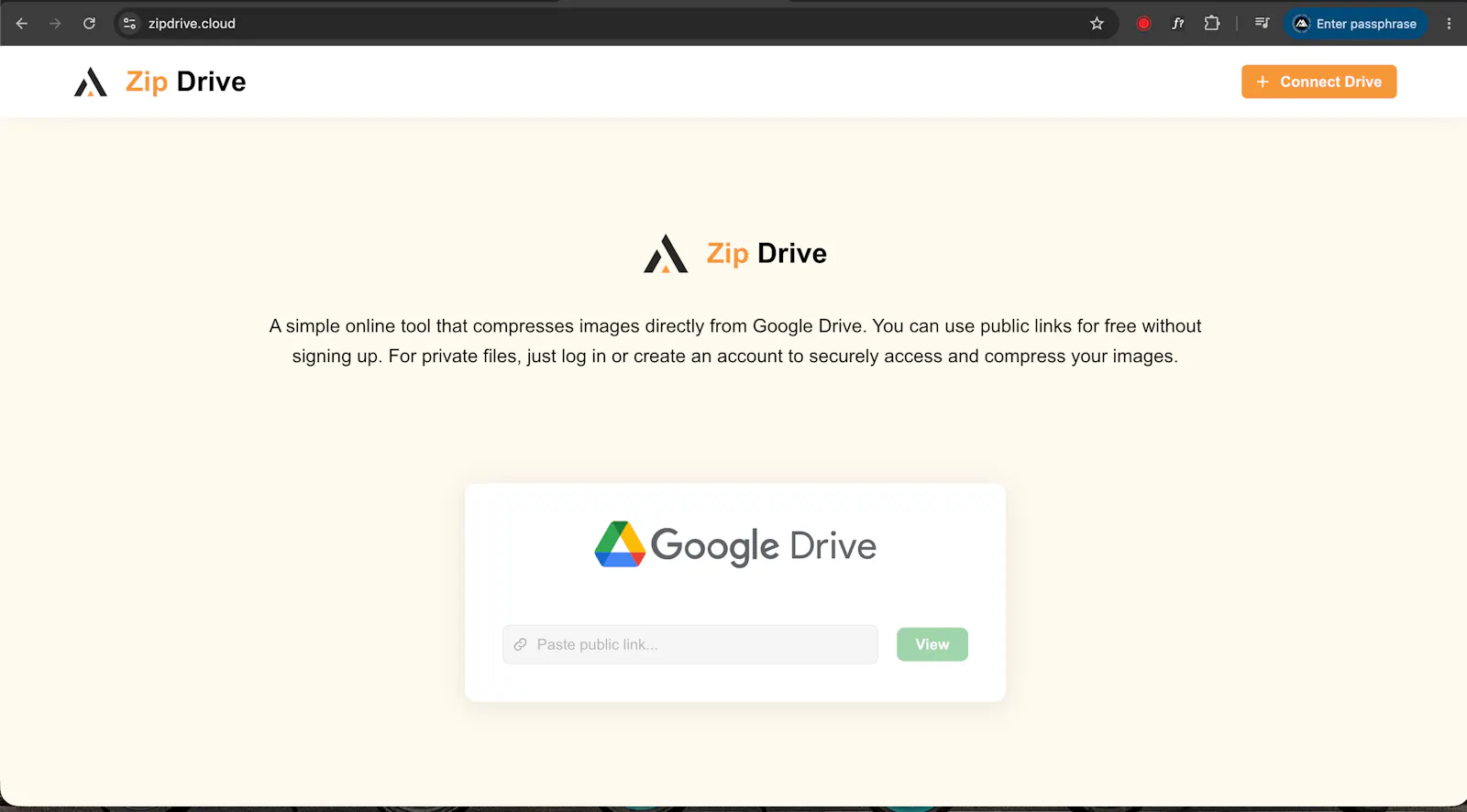Open the f? font extension icon
This screenshot has height=812, width=1467.
click(x=1178, y=24)
